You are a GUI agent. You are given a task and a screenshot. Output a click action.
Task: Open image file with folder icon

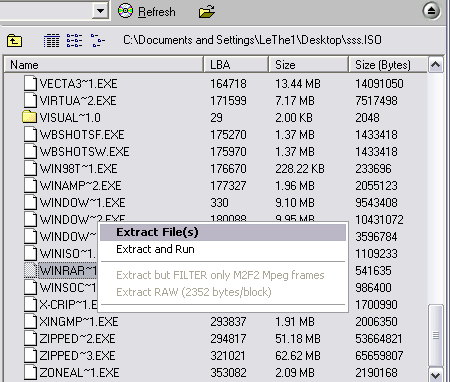207,12
